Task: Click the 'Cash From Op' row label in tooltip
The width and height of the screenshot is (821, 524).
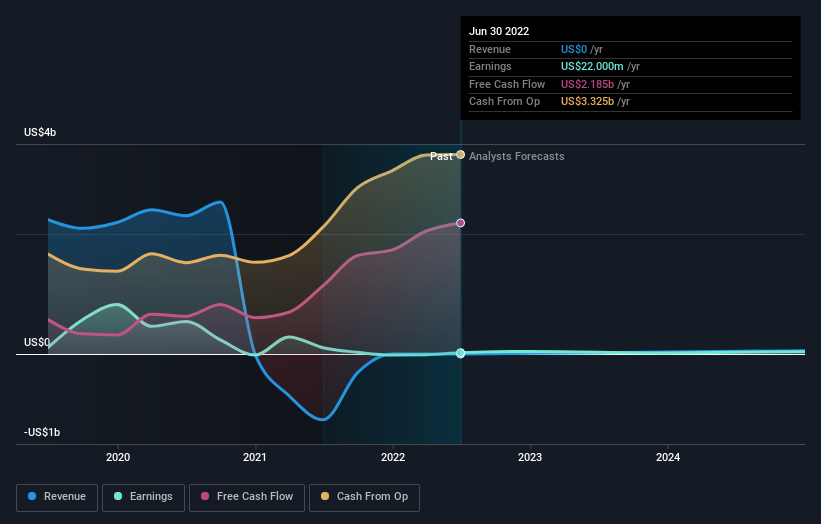Action: coord(504,102)
